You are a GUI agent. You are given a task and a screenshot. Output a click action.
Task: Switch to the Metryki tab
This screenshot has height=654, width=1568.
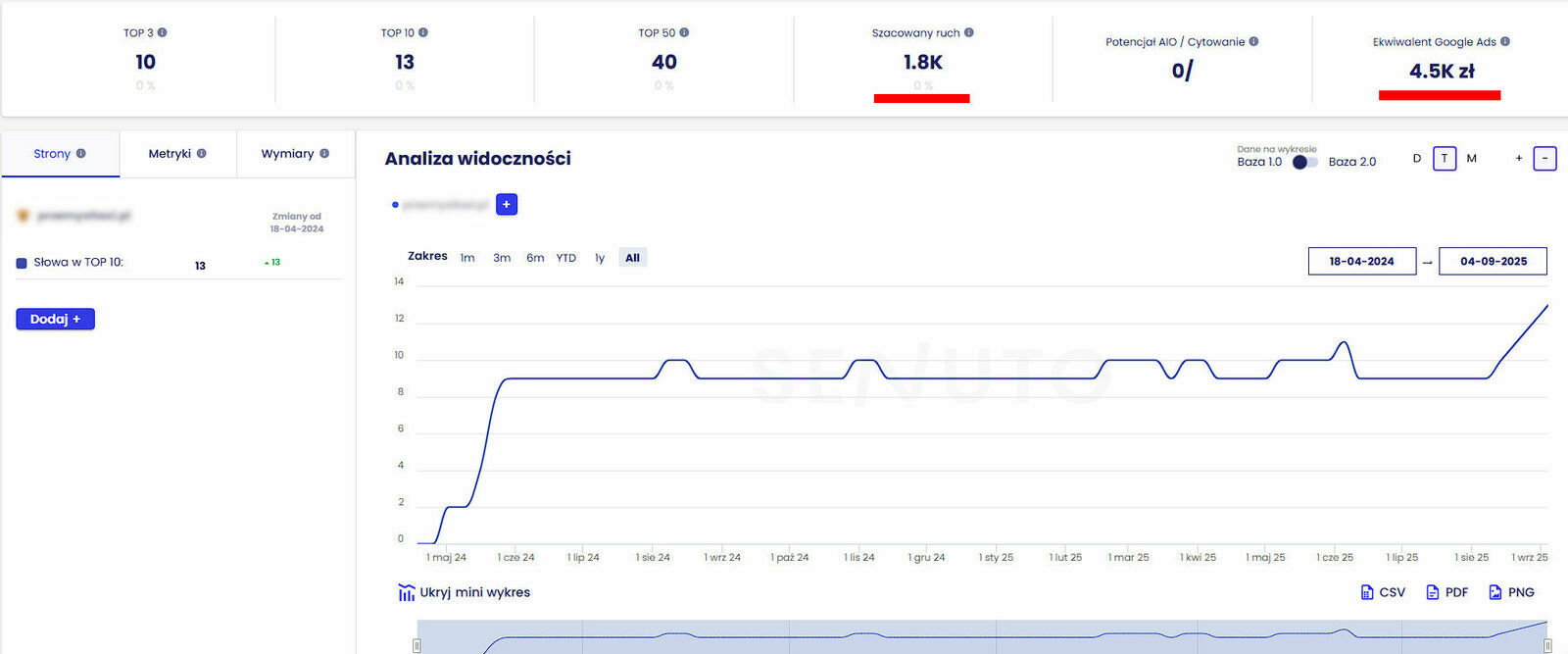(x=177, y=154)
